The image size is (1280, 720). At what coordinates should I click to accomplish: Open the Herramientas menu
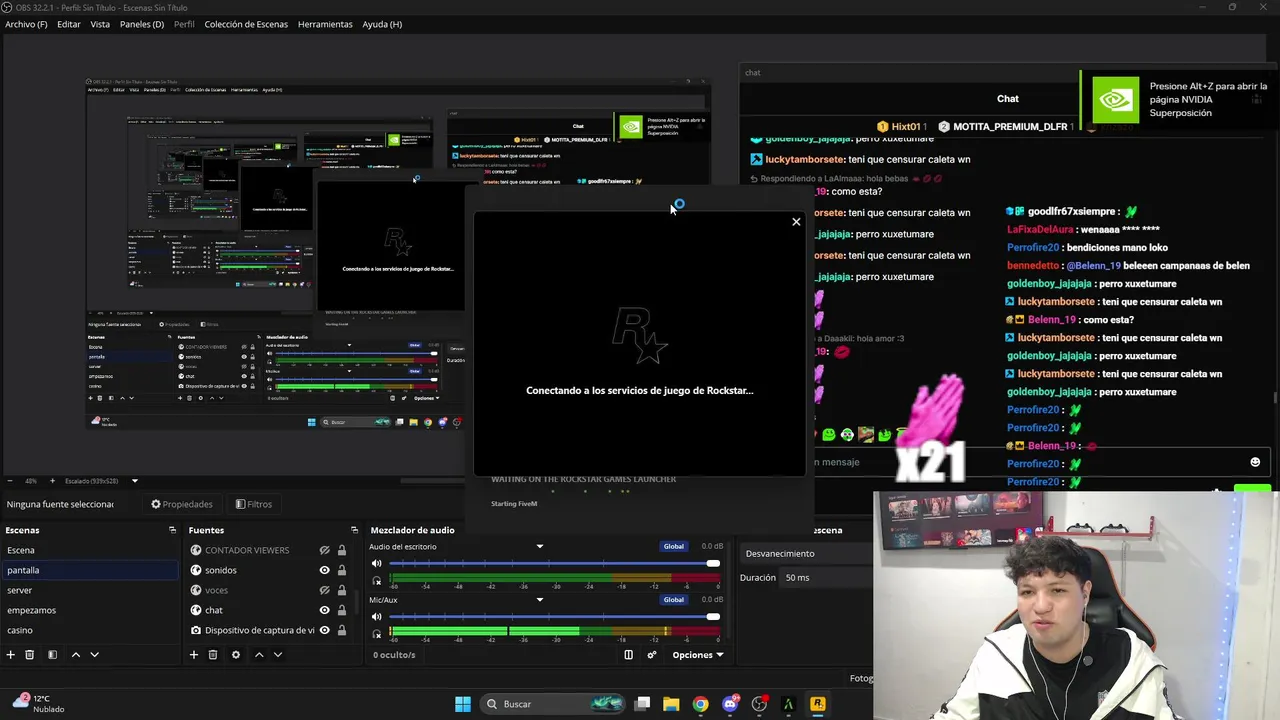[325, 24]
